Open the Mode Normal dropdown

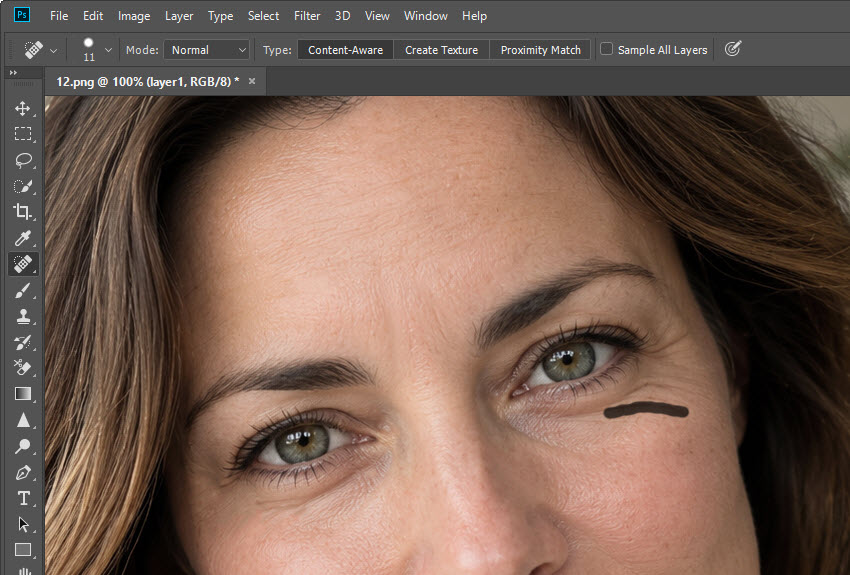point(207,50)
